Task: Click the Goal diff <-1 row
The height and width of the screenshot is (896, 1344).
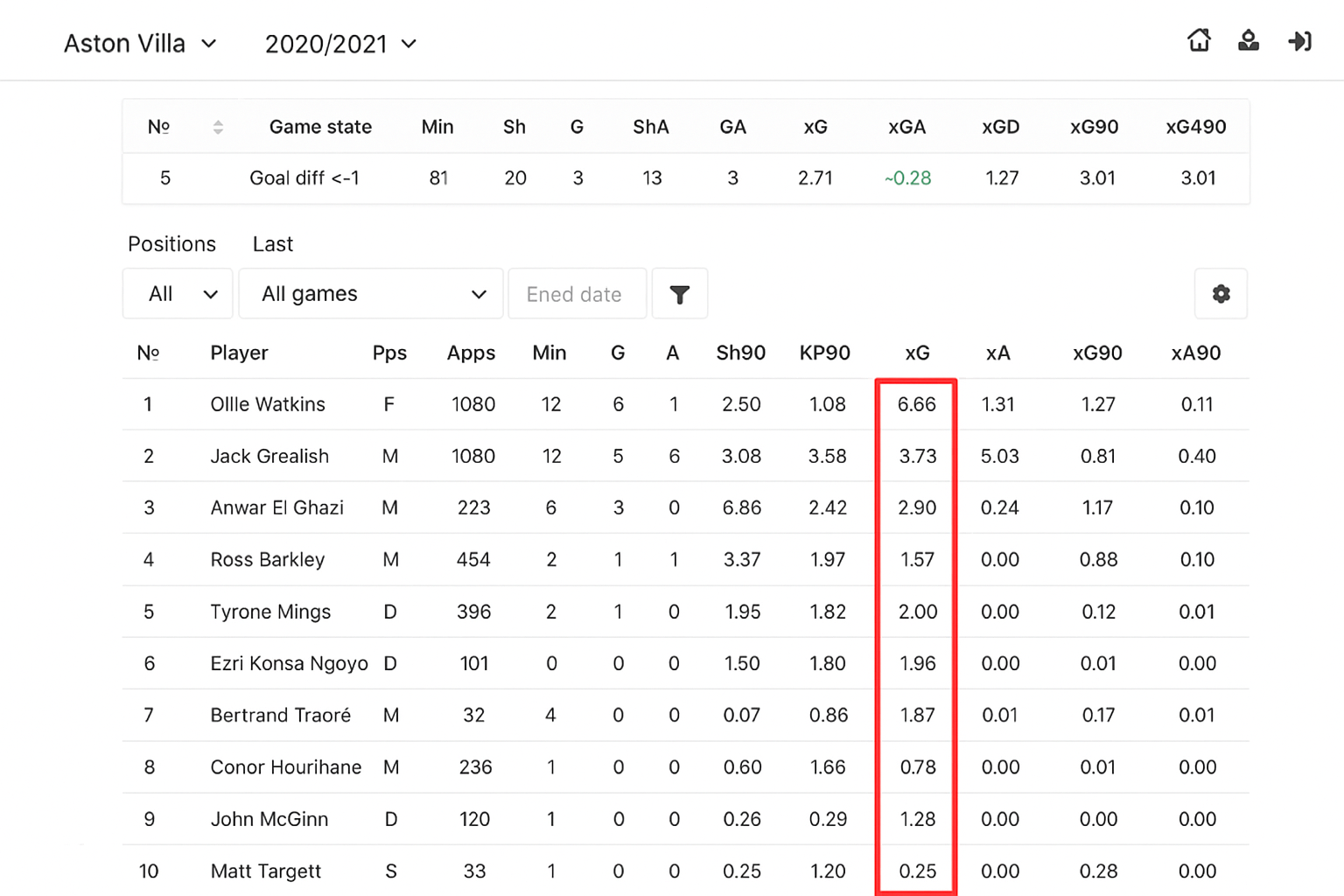Action: coord(304,178)
